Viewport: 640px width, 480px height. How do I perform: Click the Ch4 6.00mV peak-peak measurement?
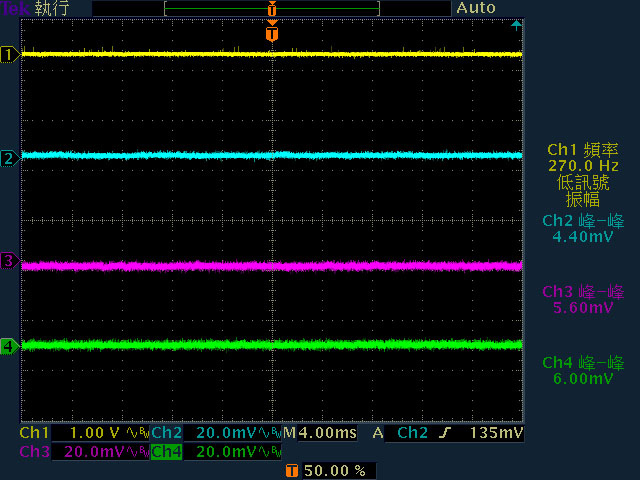click(x=583, y=371)
